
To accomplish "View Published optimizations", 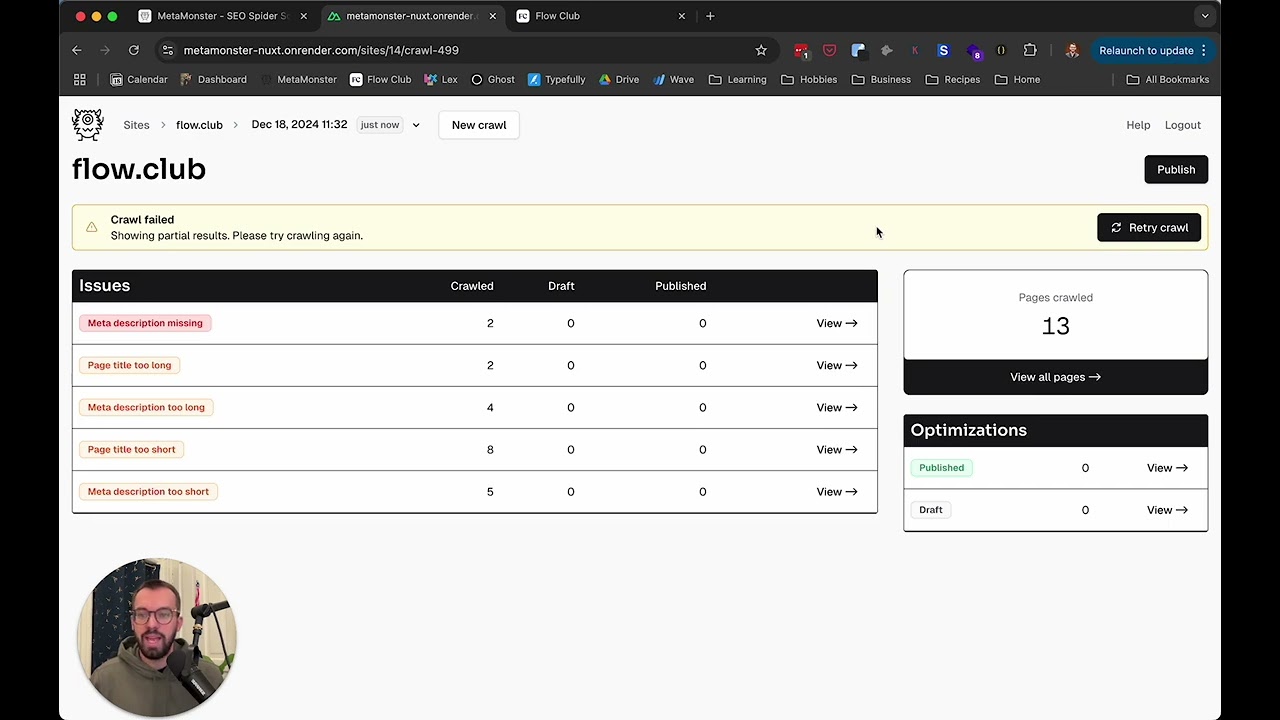I will coord(1167,468).
